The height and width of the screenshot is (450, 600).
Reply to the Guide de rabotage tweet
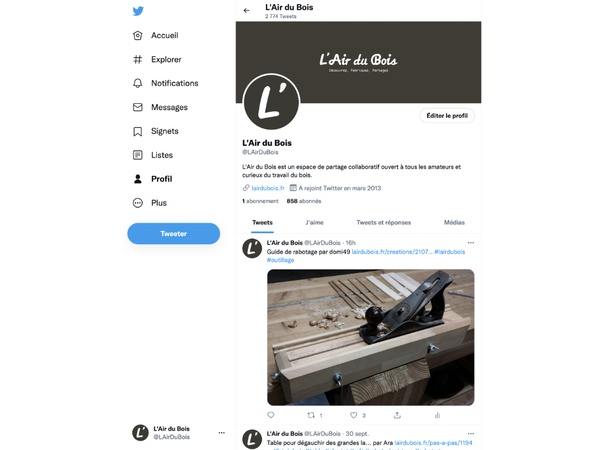click(x=271, y=415)
